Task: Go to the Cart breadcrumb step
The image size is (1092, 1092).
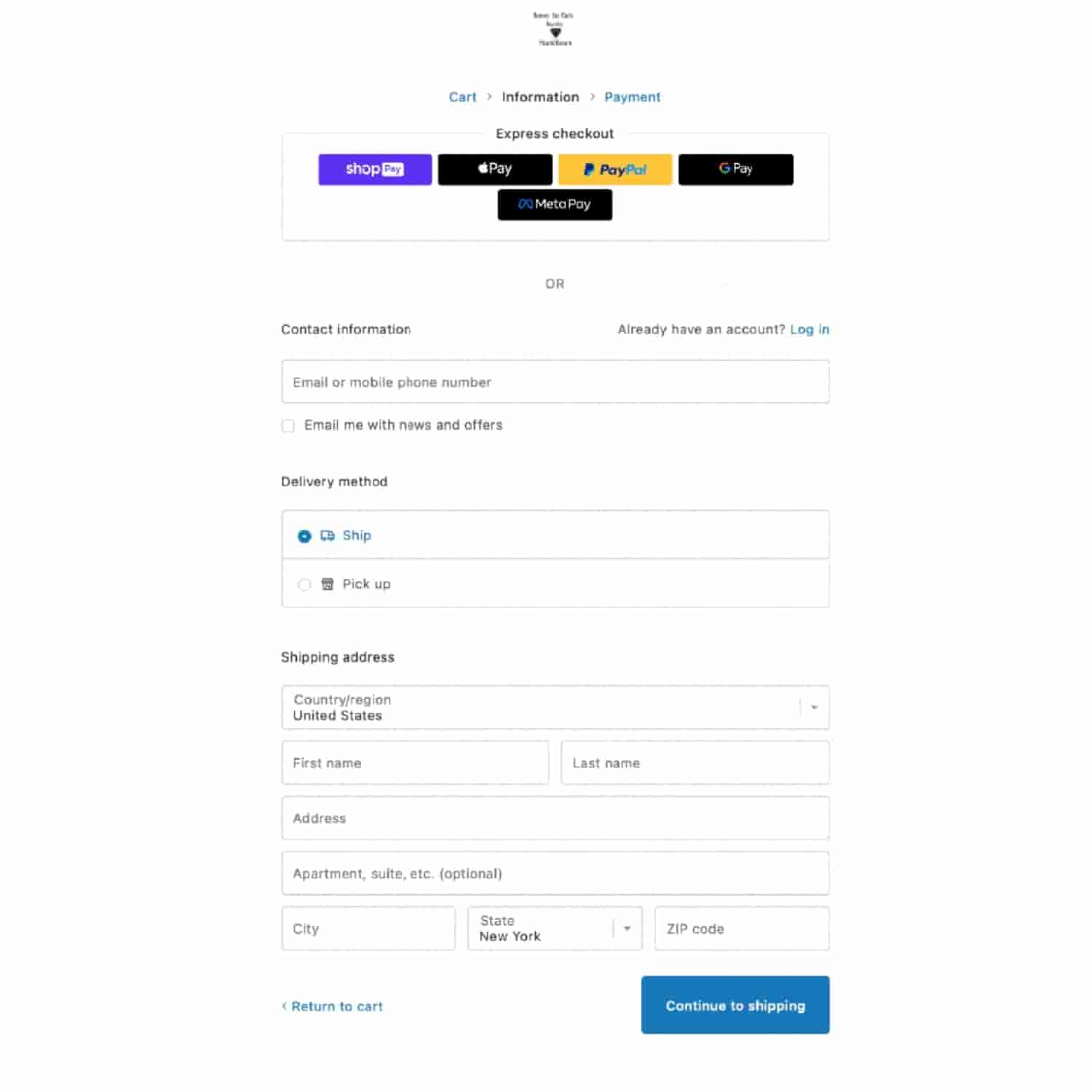Action: click(462, 97)
